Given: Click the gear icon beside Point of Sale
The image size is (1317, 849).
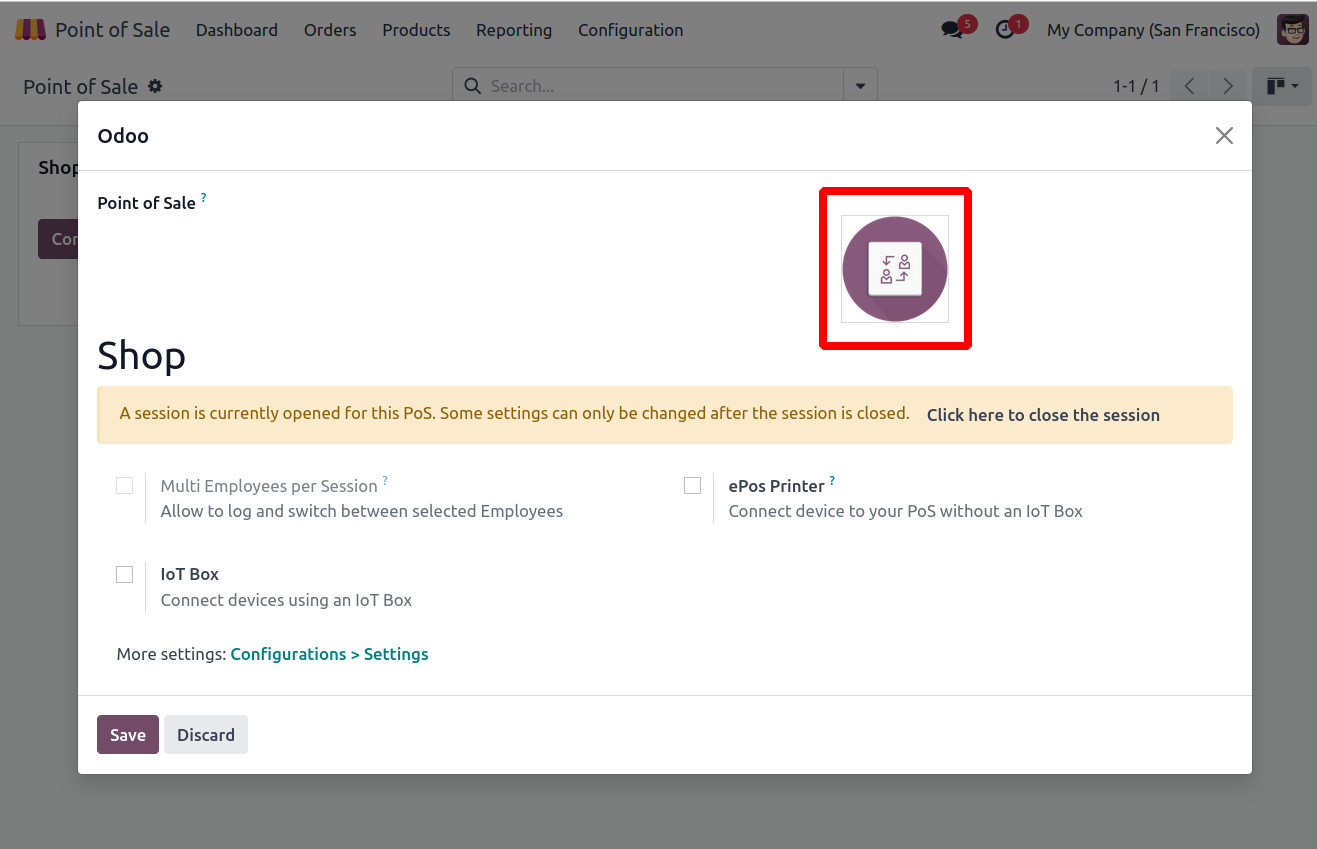Looking at the screenshot, I should pyautogui.click(x=155, y=86).
